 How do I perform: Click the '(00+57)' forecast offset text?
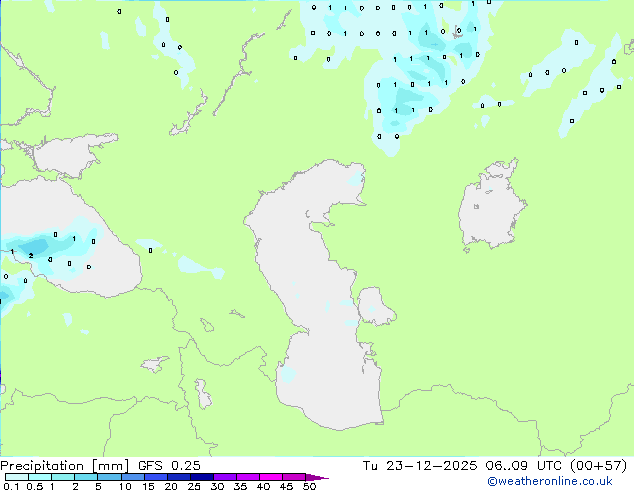(599, 466)
